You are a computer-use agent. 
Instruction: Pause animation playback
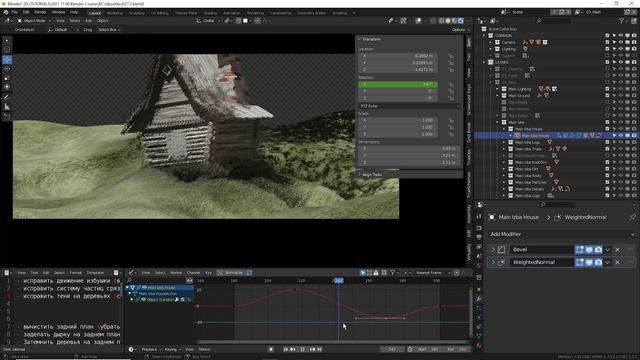(x=302, y=349)
